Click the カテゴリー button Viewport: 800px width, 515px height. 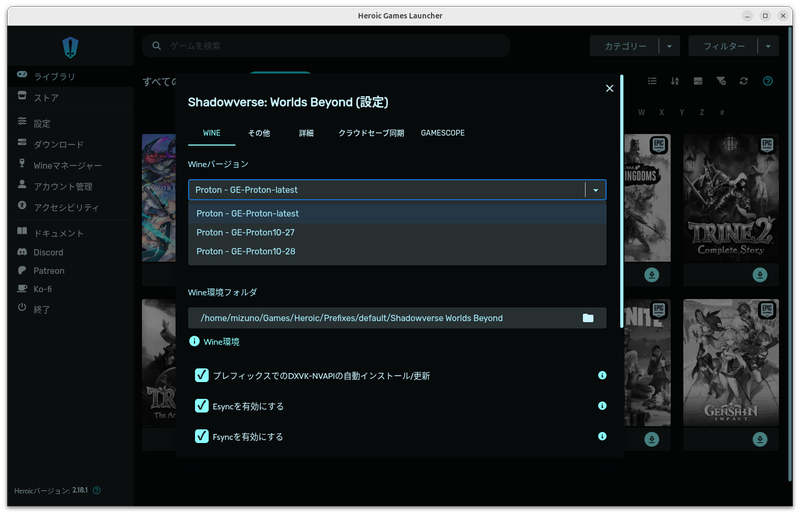pos(625,46)
